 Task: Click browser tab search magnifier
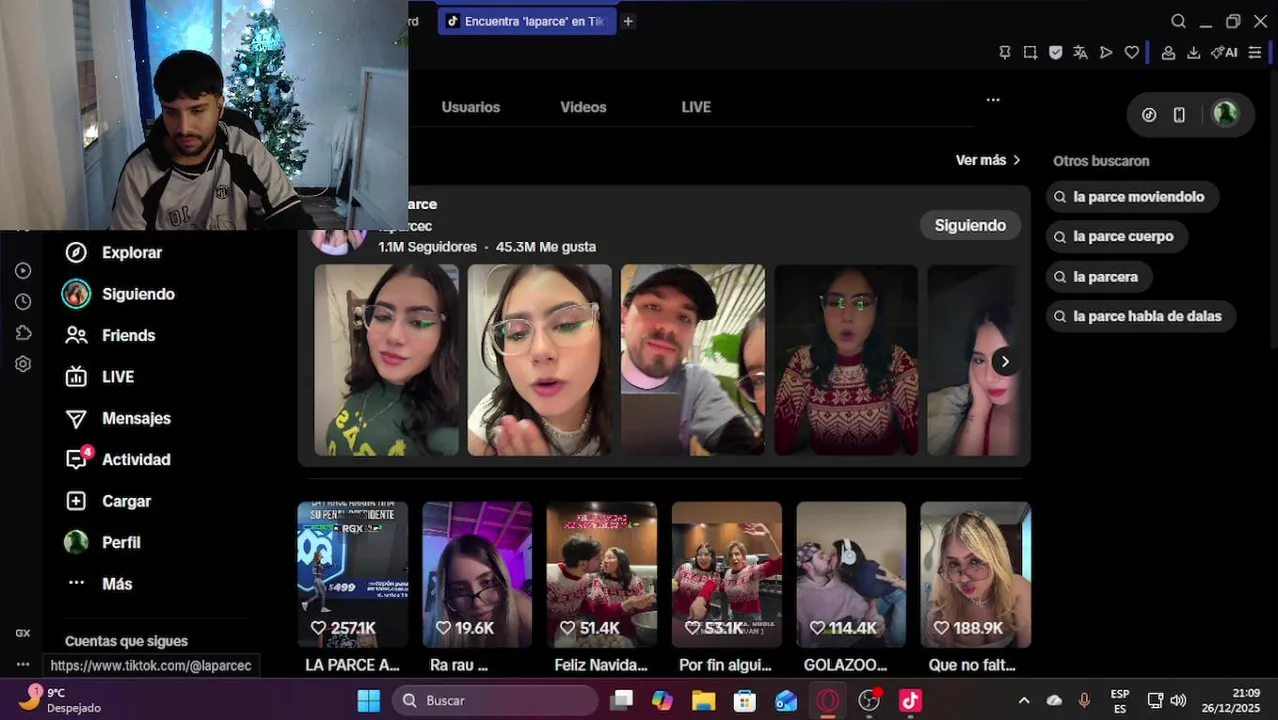click(1178, 21)
